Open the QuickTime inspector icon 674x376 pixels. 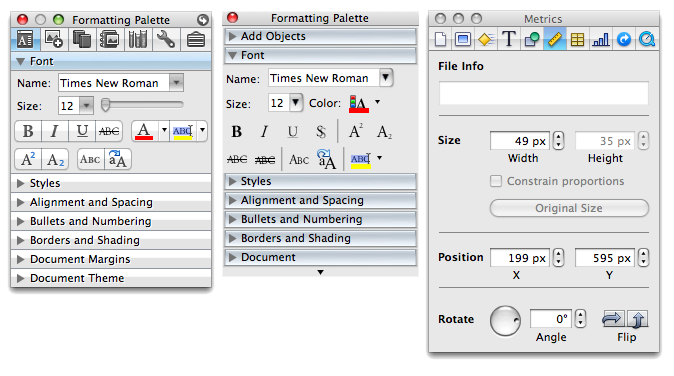(x=647, y=40)
